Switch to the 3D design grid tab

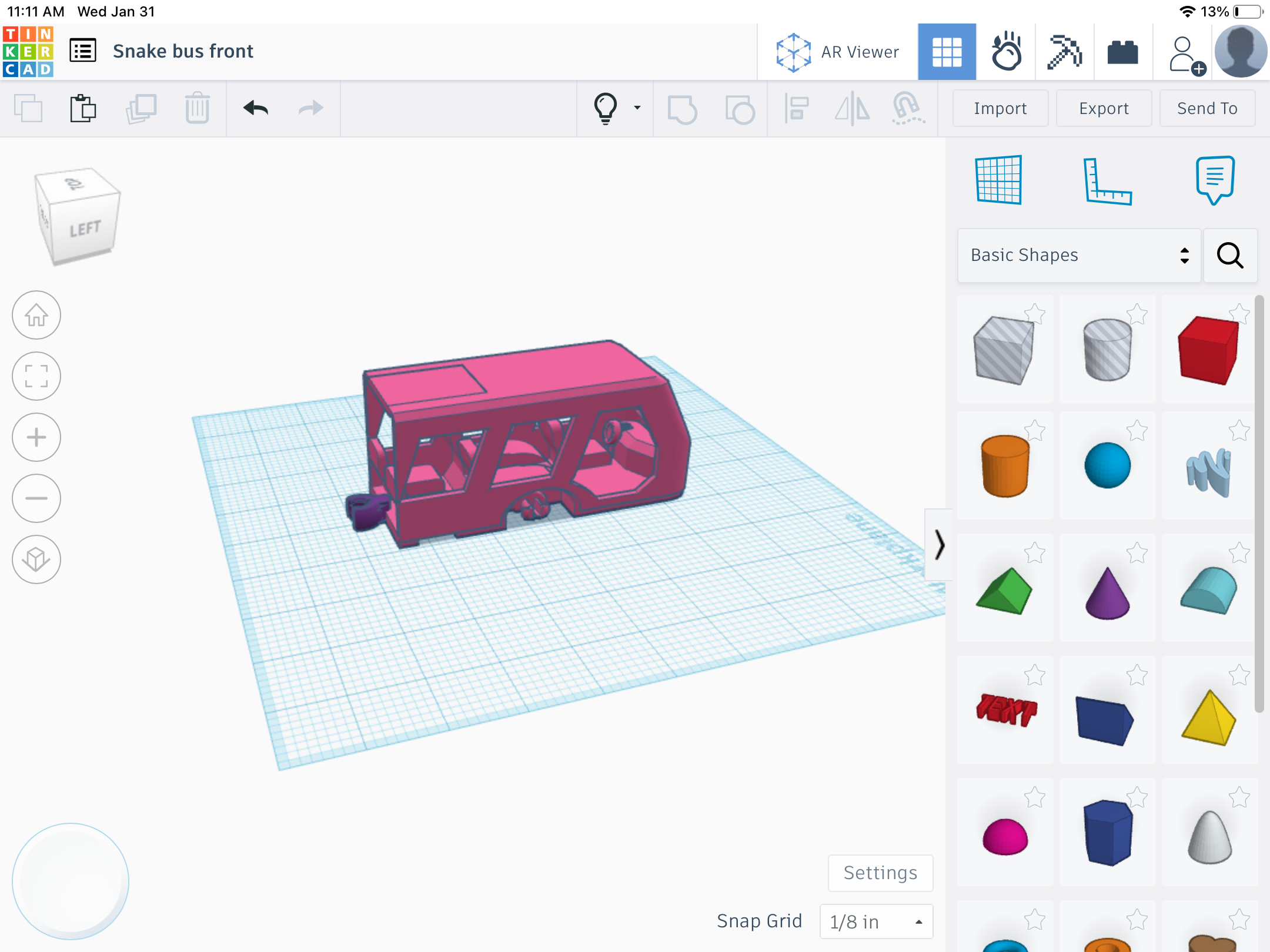[x=947, y=52]
